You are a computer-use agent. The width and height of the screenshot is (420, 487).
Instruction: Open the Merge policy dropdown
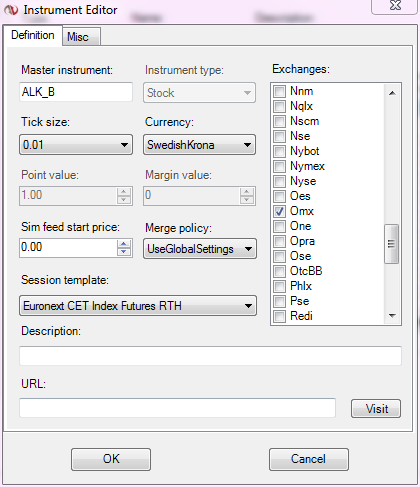coord(200,249)
